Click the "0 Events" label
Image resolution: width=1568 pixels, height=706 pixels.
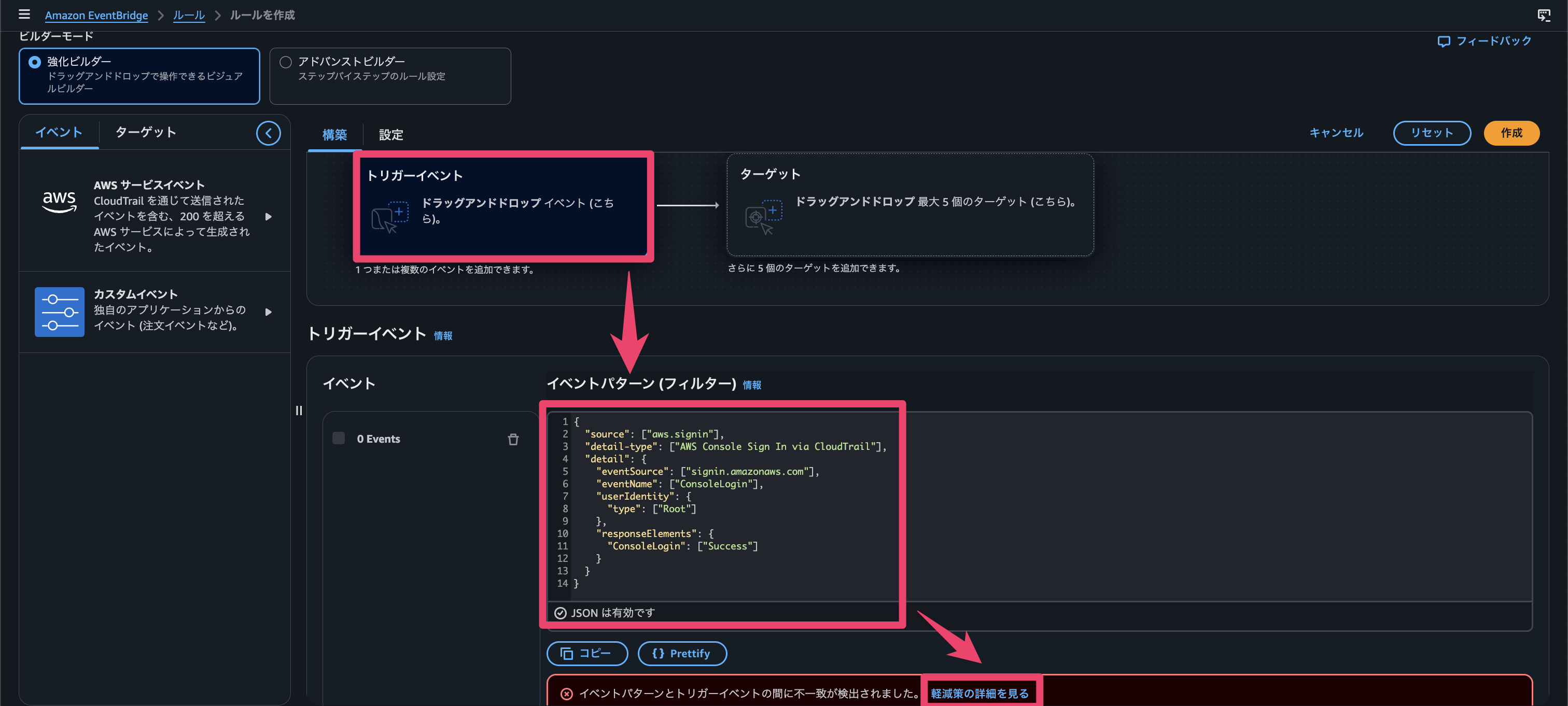(378, 439)
